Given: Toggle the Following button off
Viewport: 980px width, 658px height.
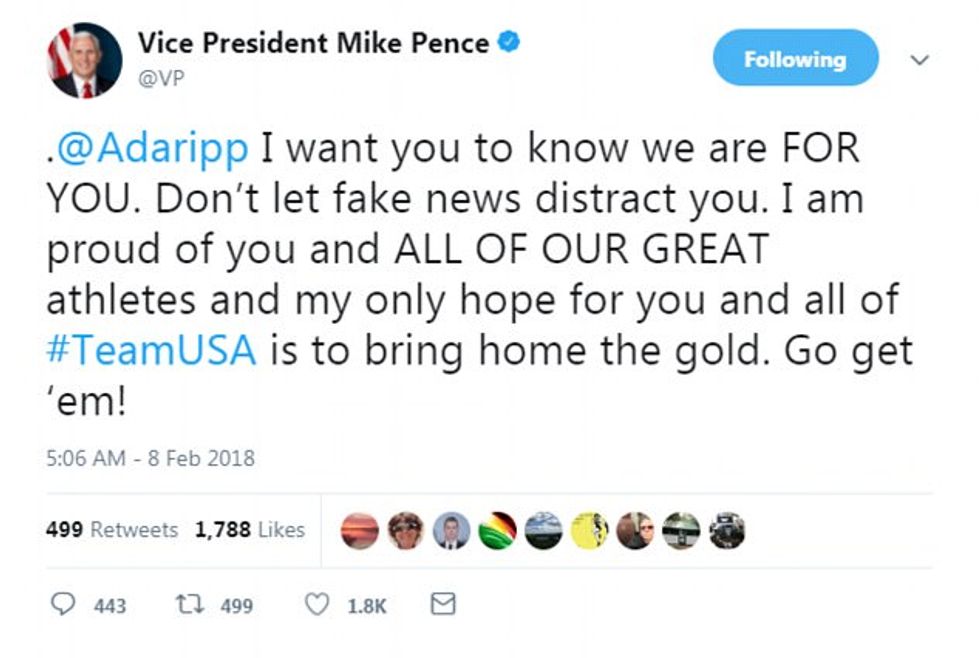Looking at the screenshot, I should pyautogui.click(x=795, y=59).
